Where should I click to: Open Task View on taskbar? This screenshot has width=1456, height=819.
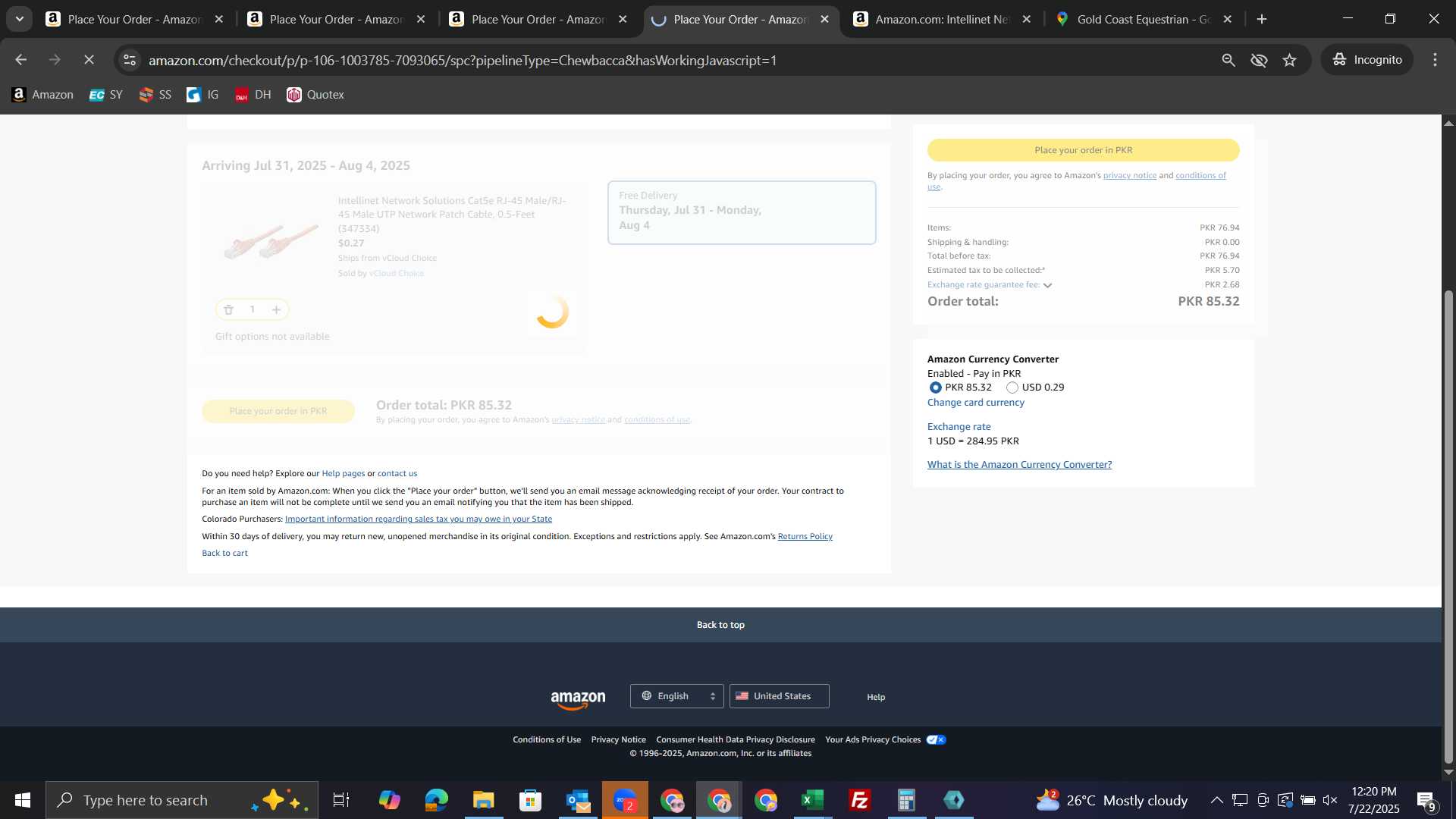click(x=341, y=800)
